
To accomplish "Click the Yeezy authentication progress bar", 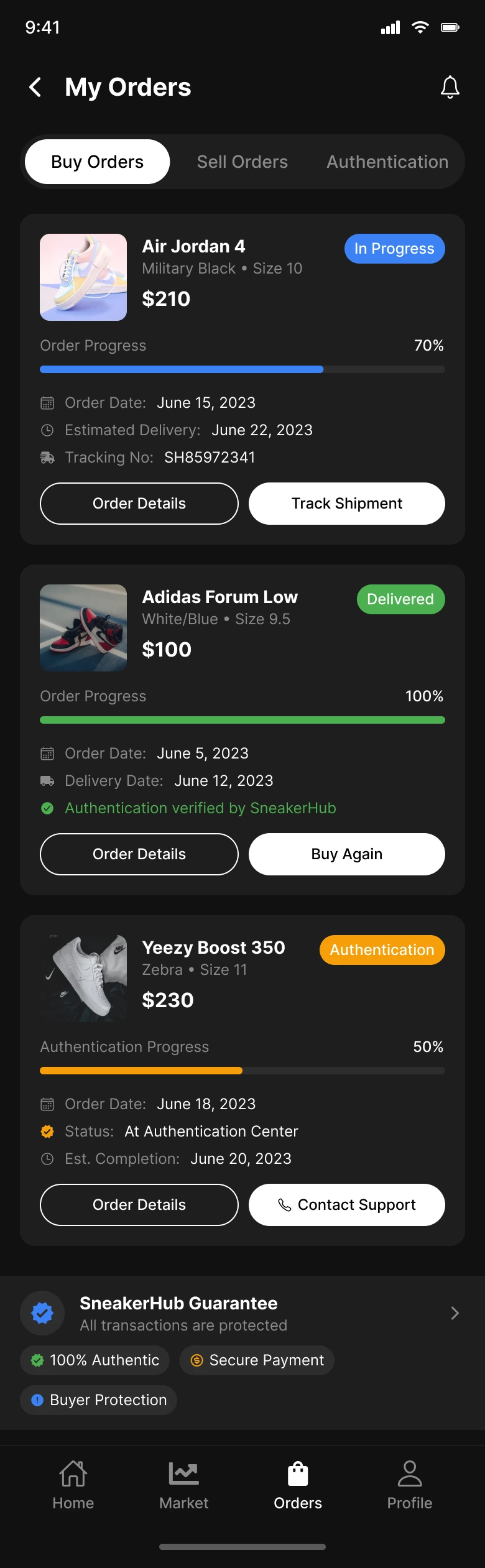I will [x=242, y=1071].
